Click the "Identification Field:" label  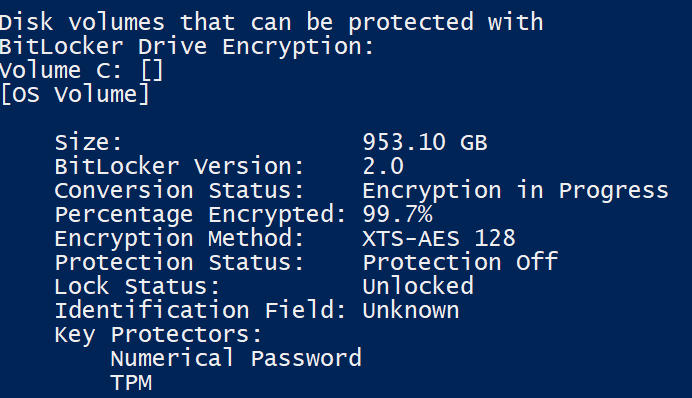click(201, 310)
